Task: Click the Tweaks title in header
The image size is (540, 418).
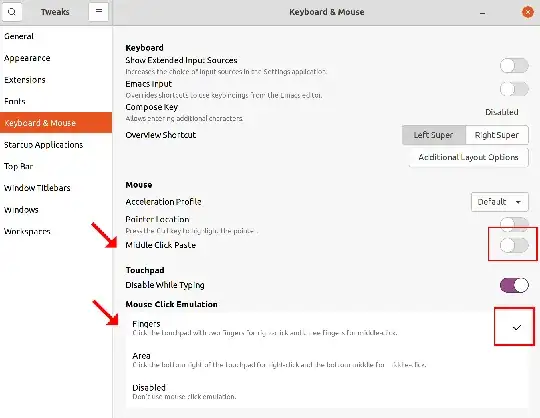Action: pyautogui.click(x=55, y=12)
